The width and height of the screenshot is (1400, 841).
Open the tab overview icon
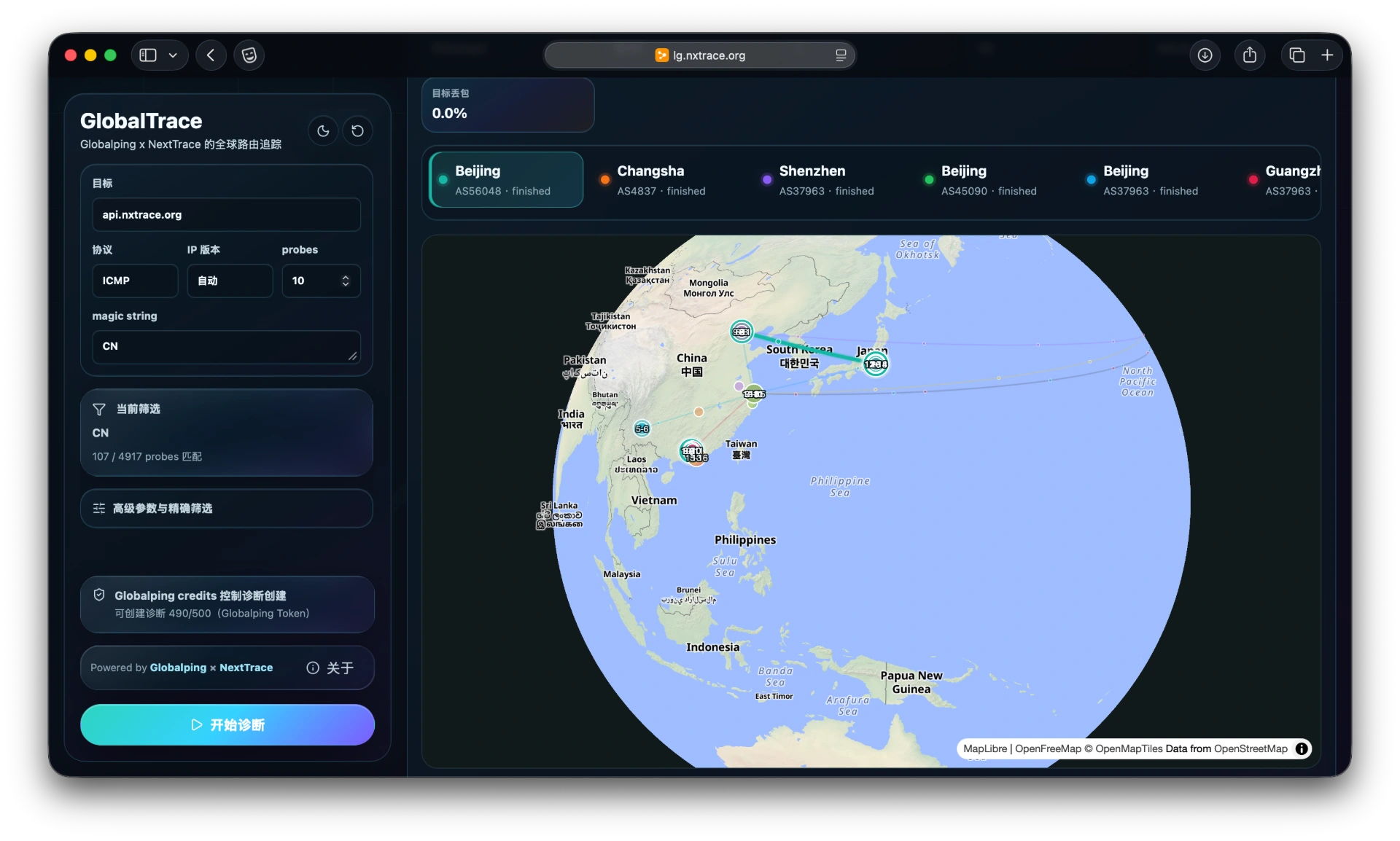point(1297,55)
